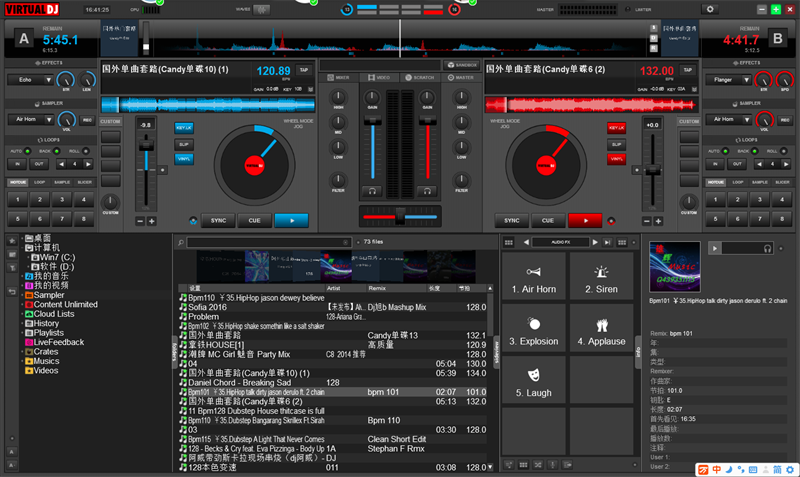Click the filter icon in browser sidebar
800x477 pixels.
(x=12, y=267)
